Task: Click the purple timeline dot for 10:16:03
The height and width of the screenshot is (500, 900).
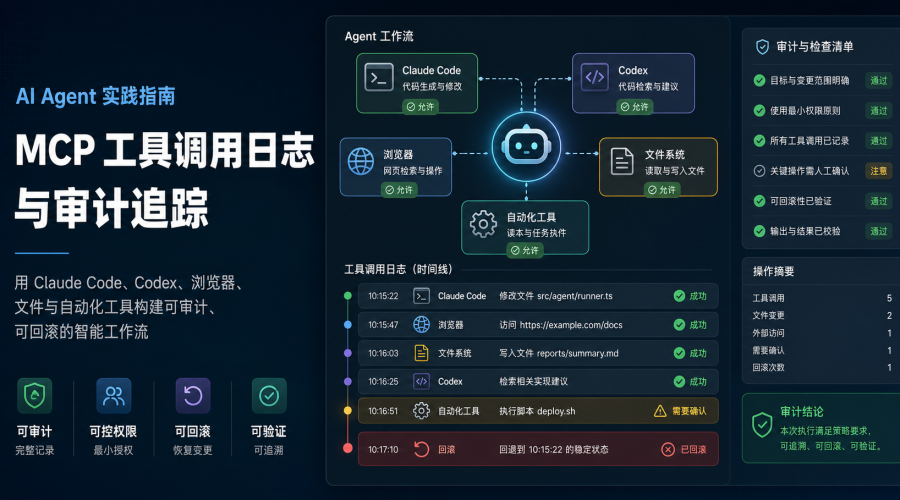Action: (348, 353)
